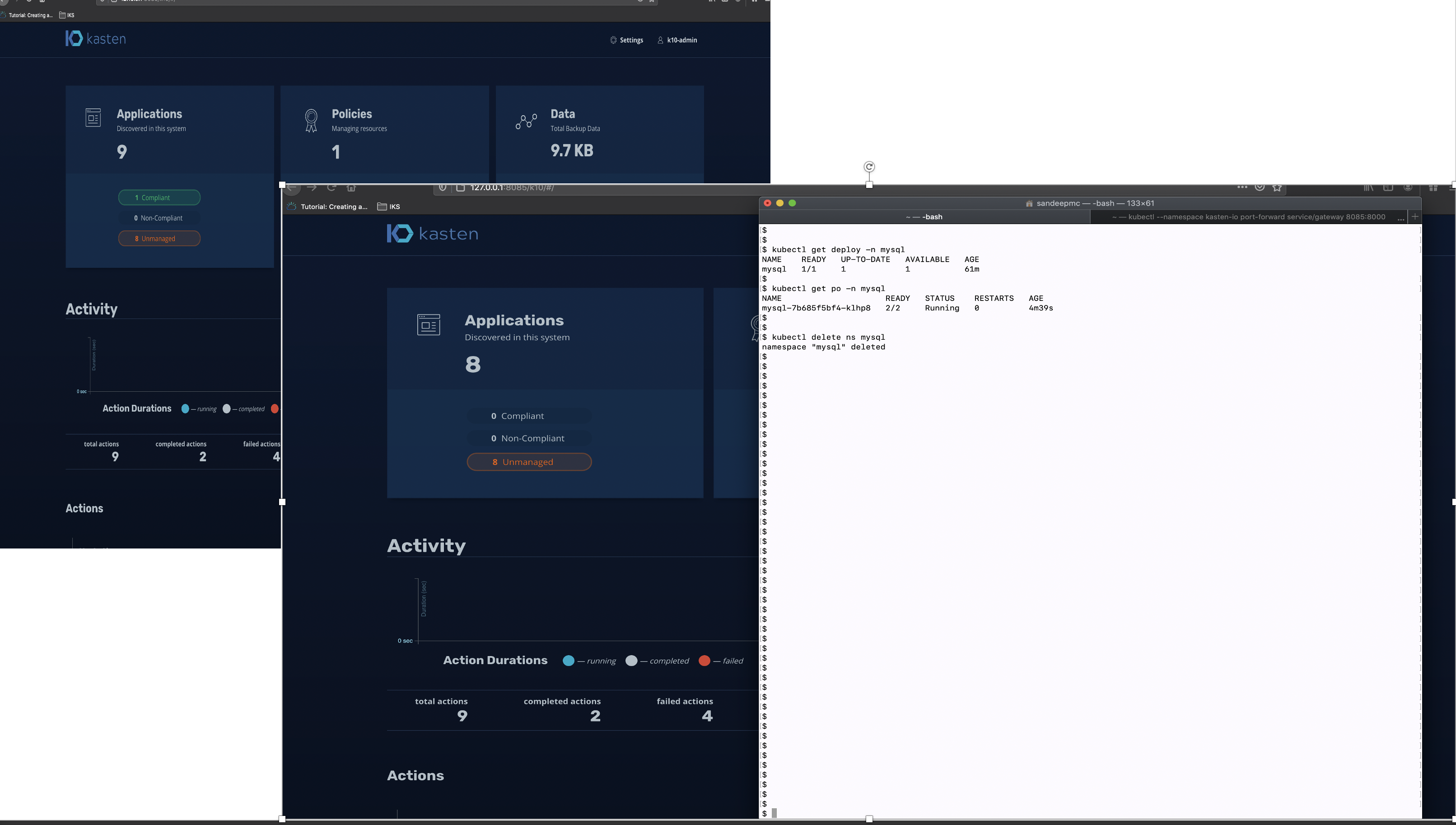
Task: Click the Applications card icon in foreground dashboard
Action: (428, 325)
